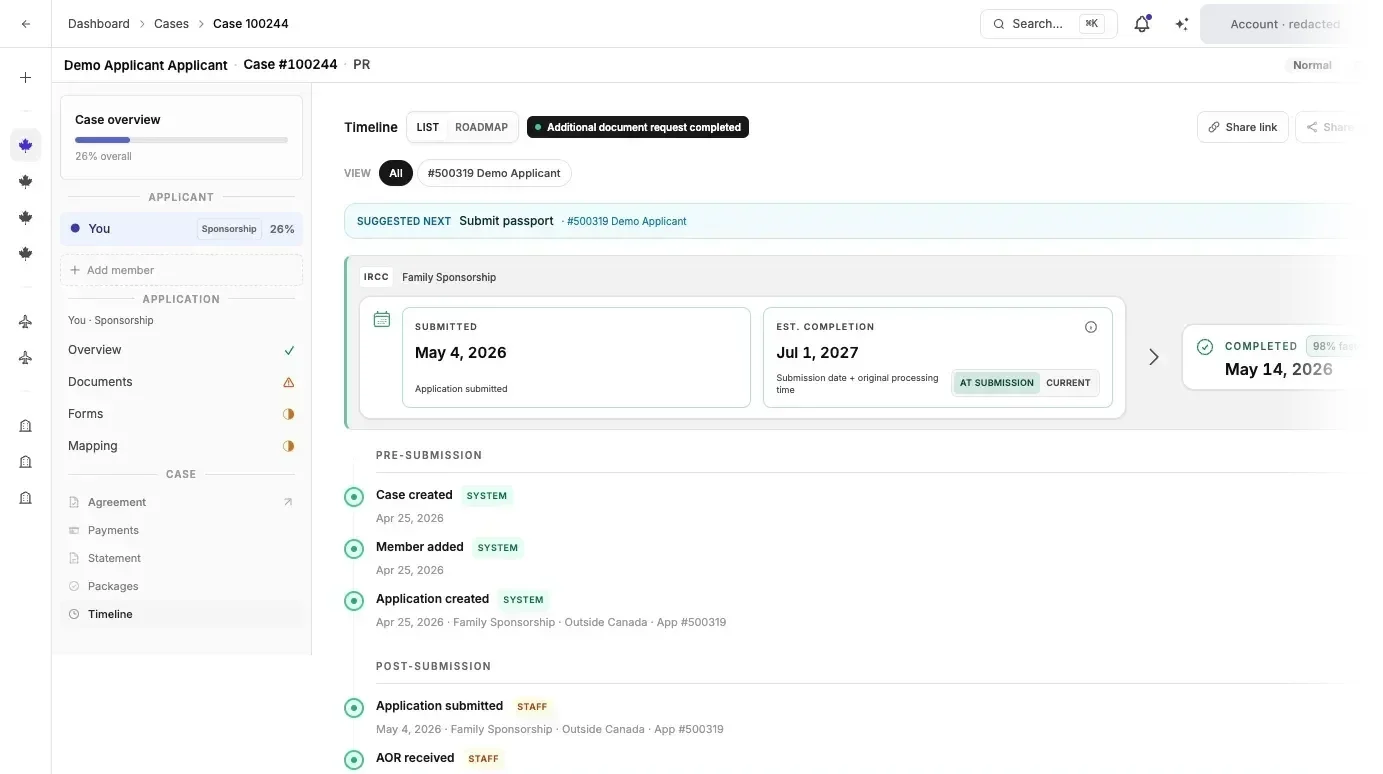Click the plus icon in the left rail

26,77
